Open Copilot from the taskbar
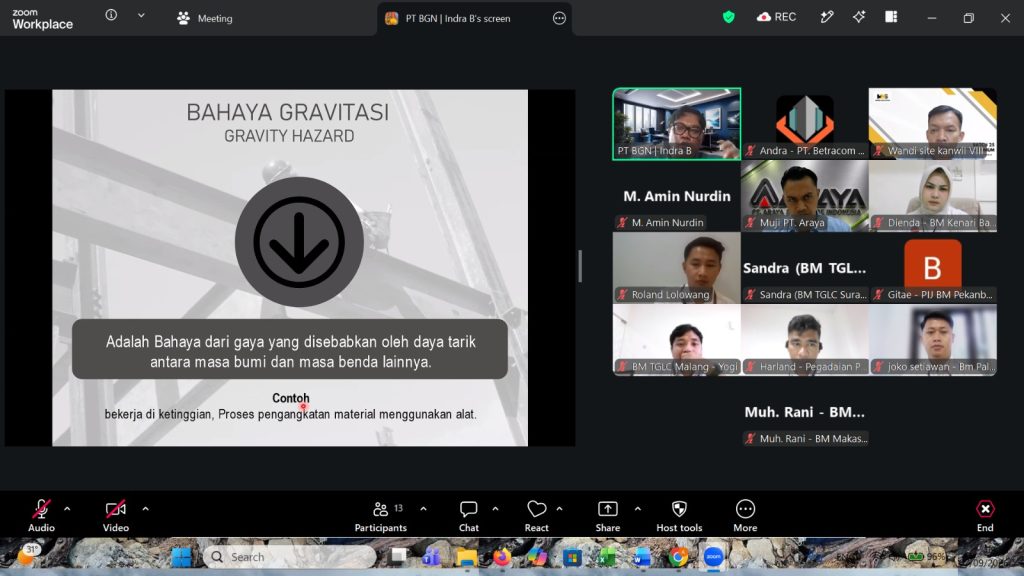The width and height of the screenshot is (1024, 576). coord(537,557)
